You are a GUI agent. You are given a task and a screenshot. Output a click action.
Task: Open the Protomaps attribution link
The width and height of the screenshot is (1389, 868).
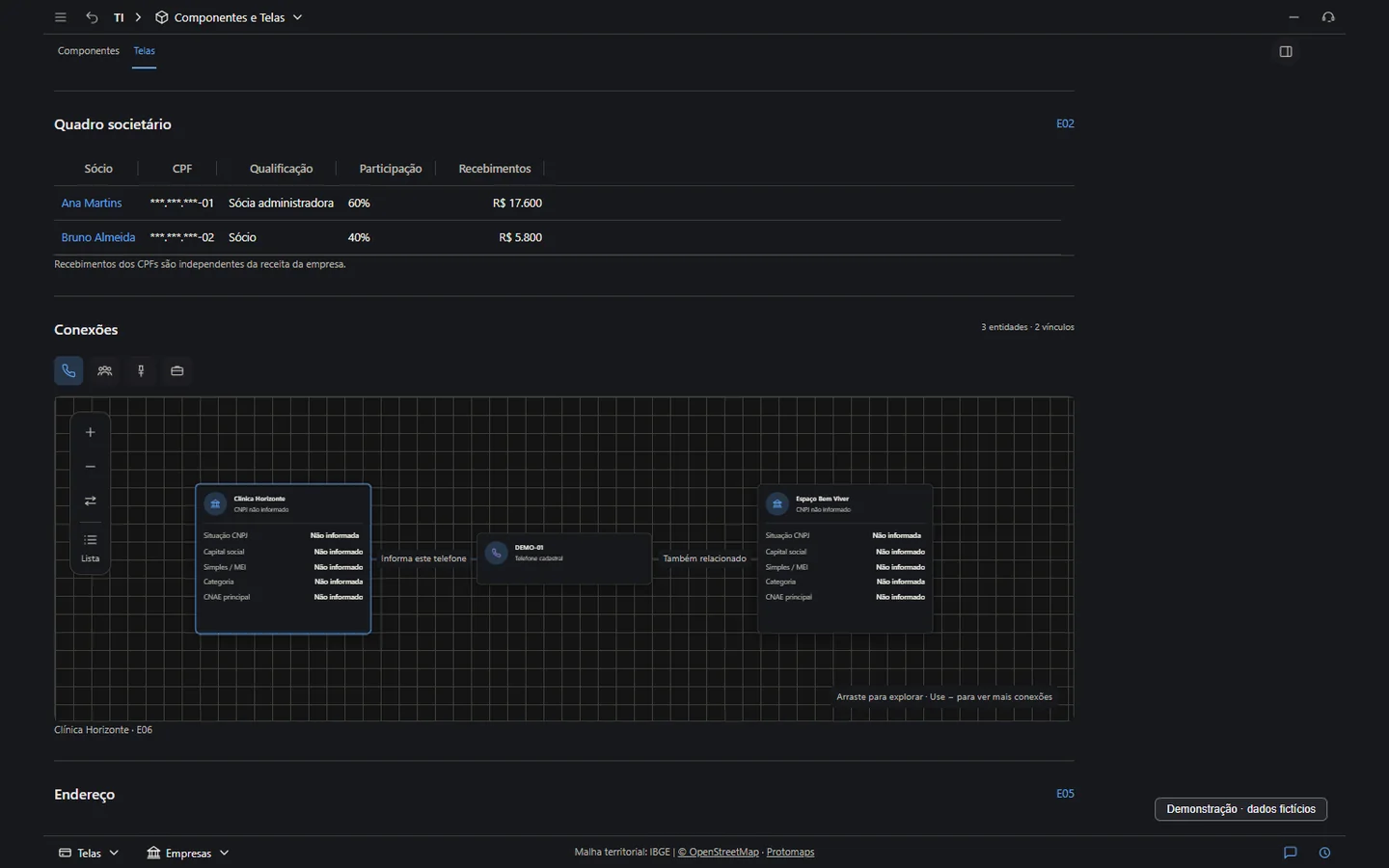pyautogui.click(x=790, y=852)
